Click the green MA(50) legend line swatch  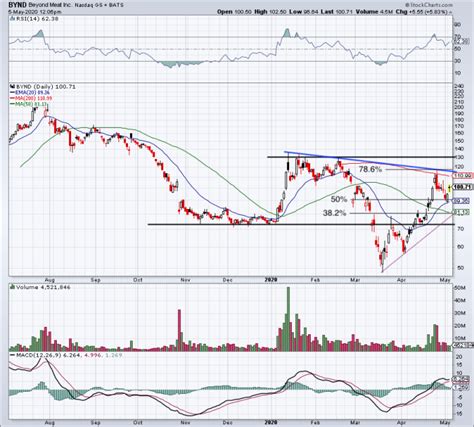[13, 104]
